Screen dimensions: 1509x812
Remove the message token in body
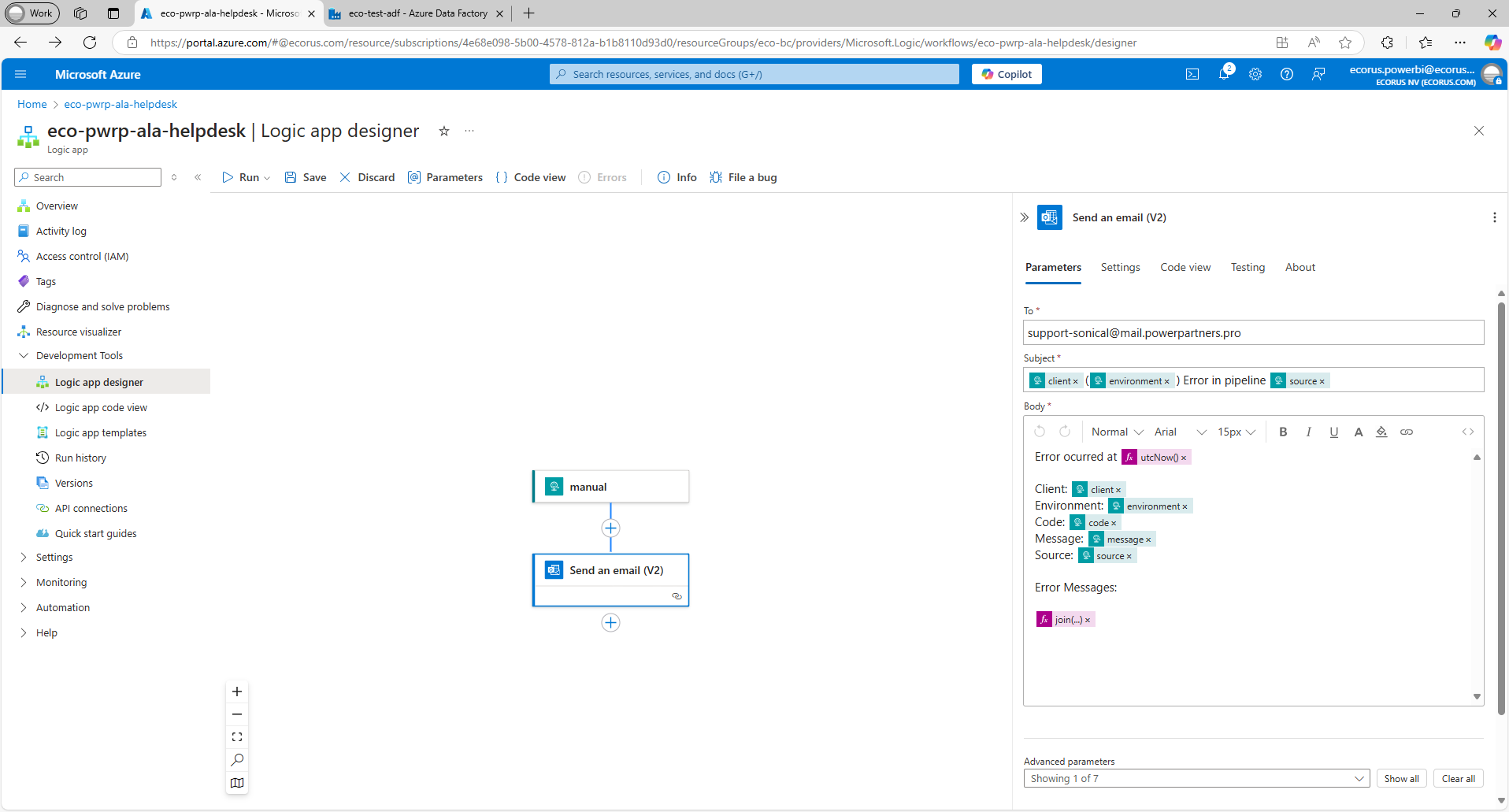[x=1148, y=539]
